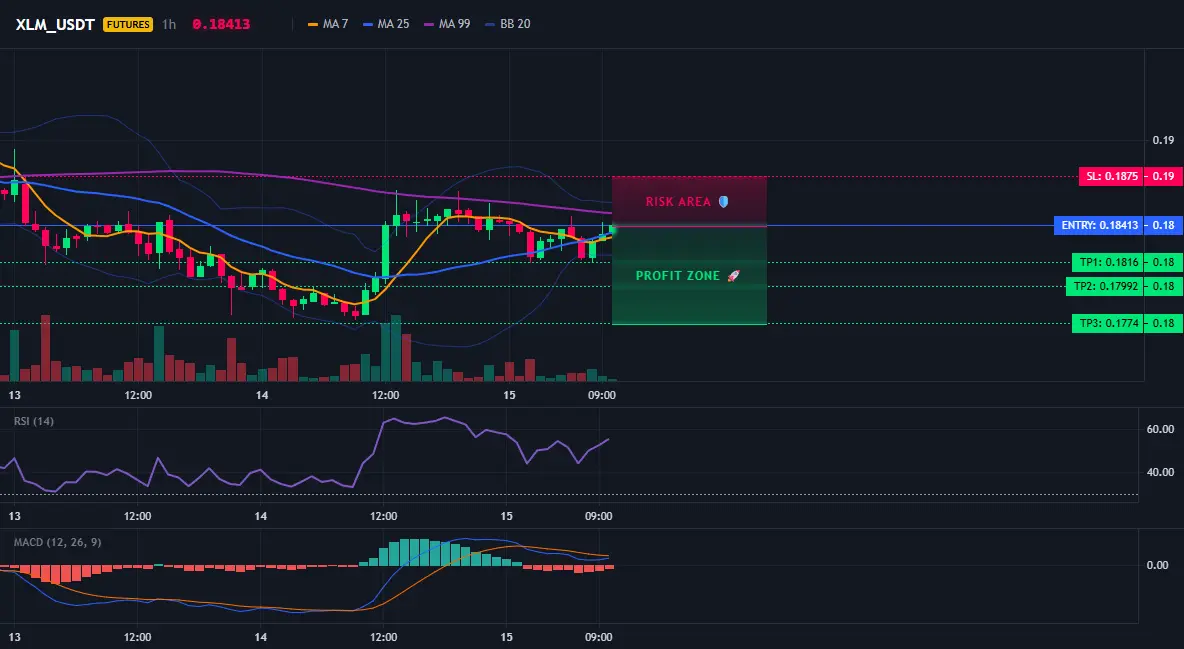Screen dimensions: 1184x649
Task: Click the SL: 0.1875 price label
Action: click(x=1111, y=176)
